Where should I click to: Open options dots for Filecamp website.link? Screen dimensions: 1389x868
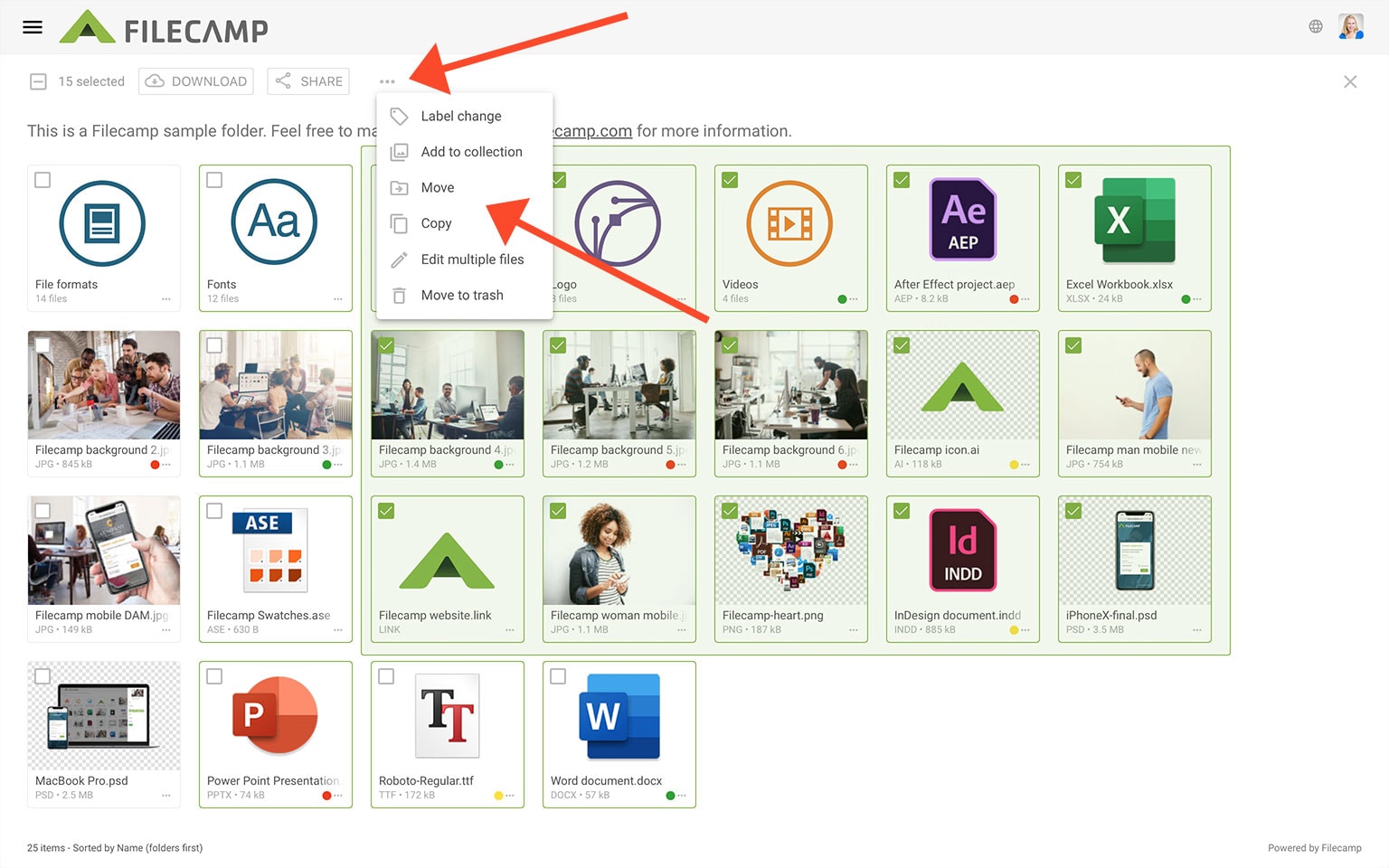click(x=510, y=630)
